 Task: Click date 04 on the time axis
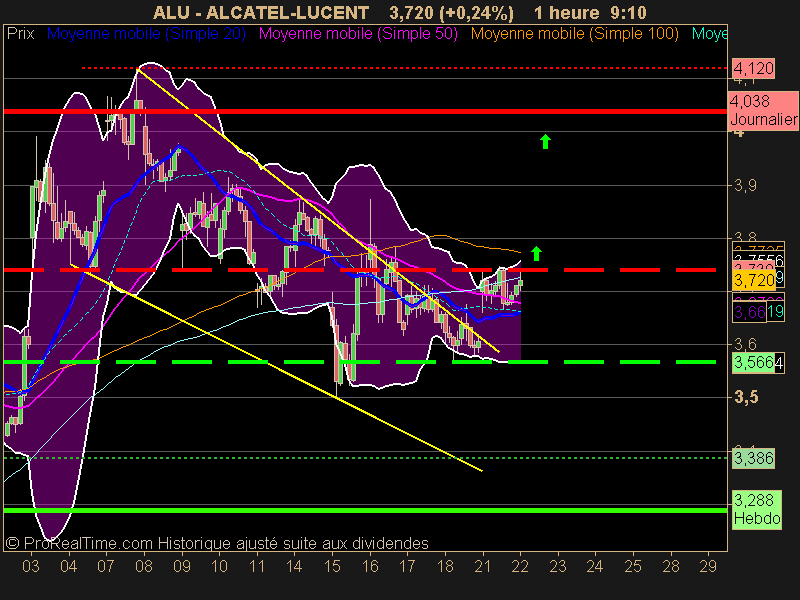pos(68,566)
